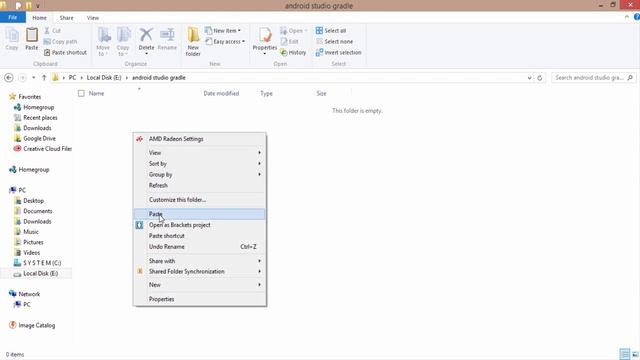Choose Properties in context menu
640x360 pixels.
pos(200,299)
